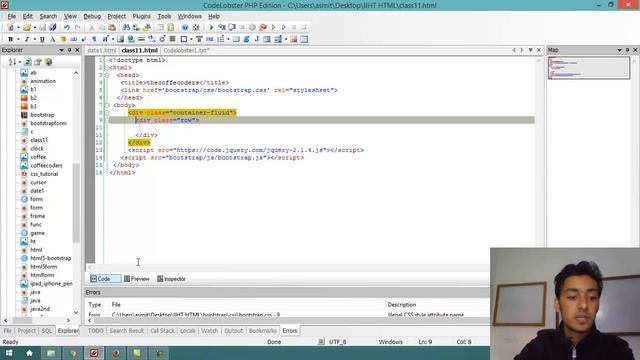Click the Windows Start button

click(9, 353)
